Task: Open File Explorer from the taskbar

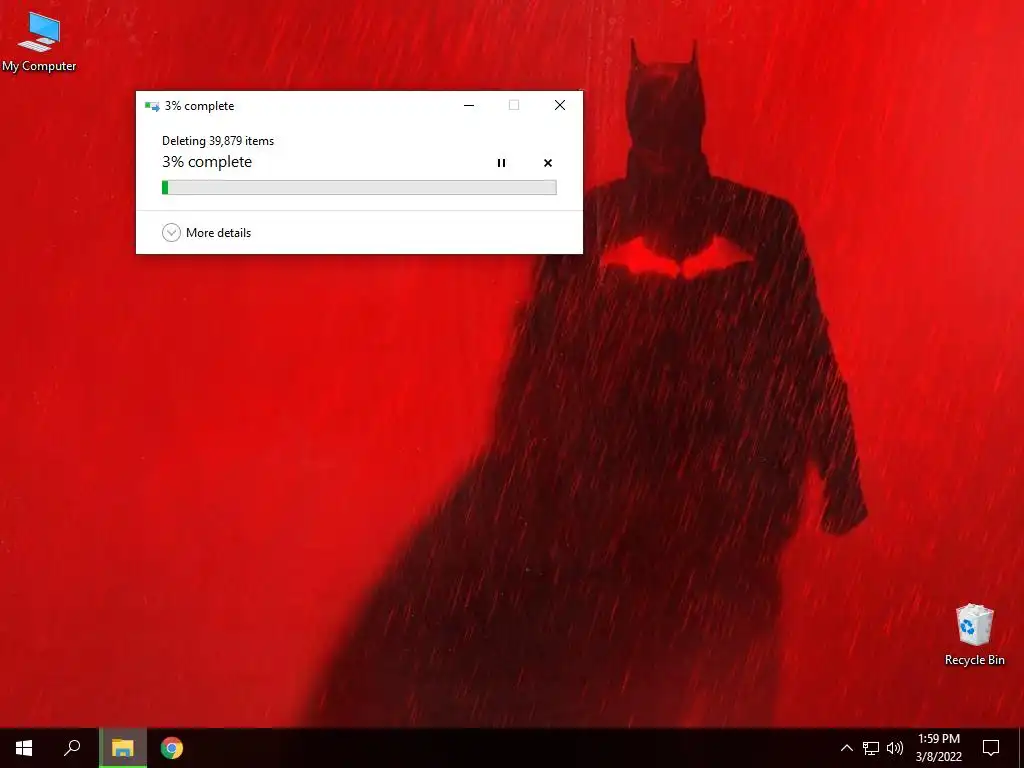Action: coord(123,748)
